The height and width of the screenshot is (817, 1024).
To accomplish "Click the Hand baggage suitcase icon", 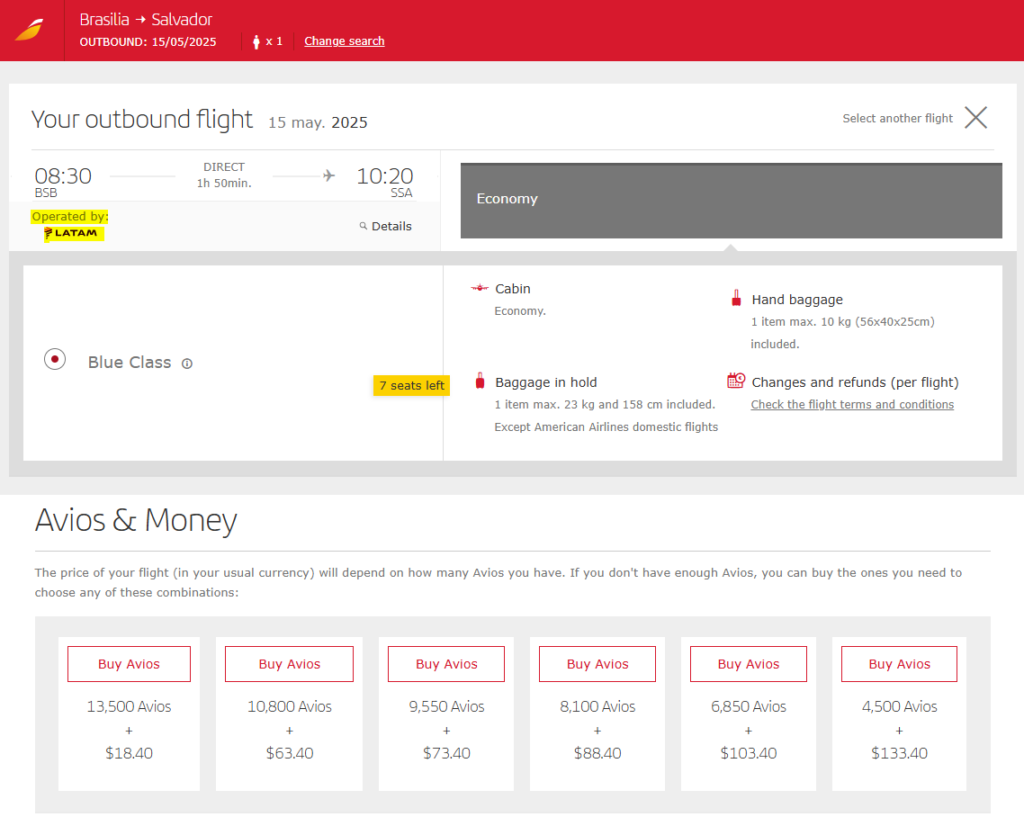I will click(x=736, y=298).
